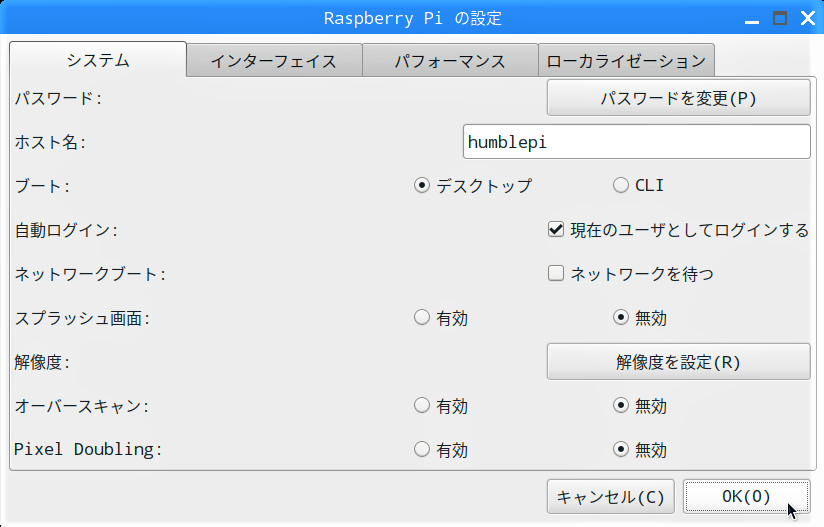Click the ブート: label
The height and width of the screenshot is (527, 824).
coord(42,186)
